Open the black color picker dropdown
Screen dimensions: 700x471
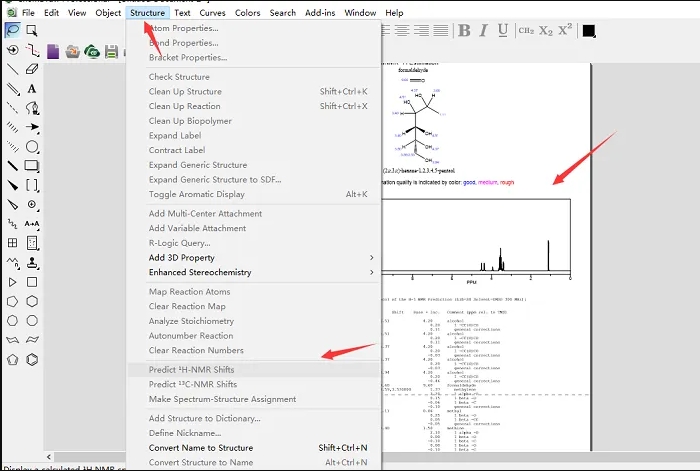click(589, 31)
